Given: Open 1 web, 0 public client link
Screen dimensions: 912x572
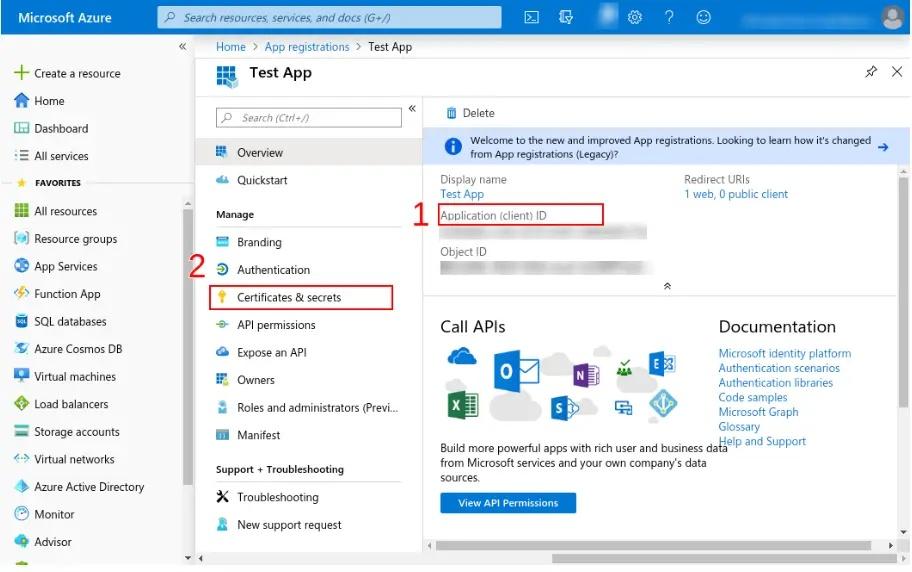Looking at the screenshot, I should [736, 194].
